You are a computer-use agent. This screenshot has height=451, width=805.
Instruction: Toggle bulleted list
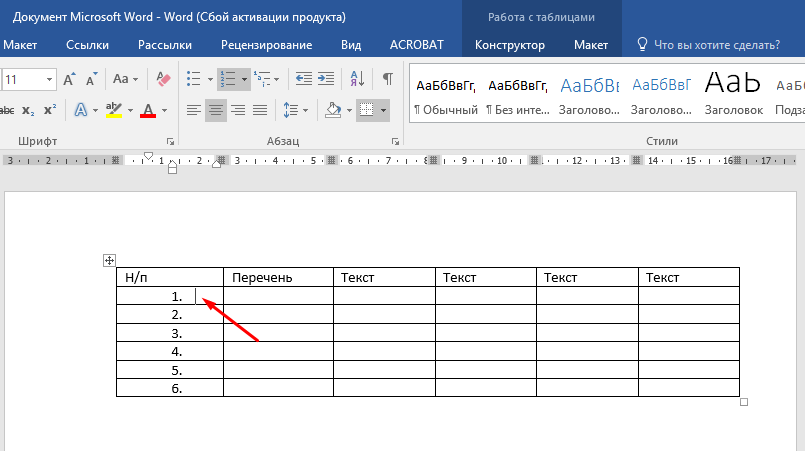[194, 80]
